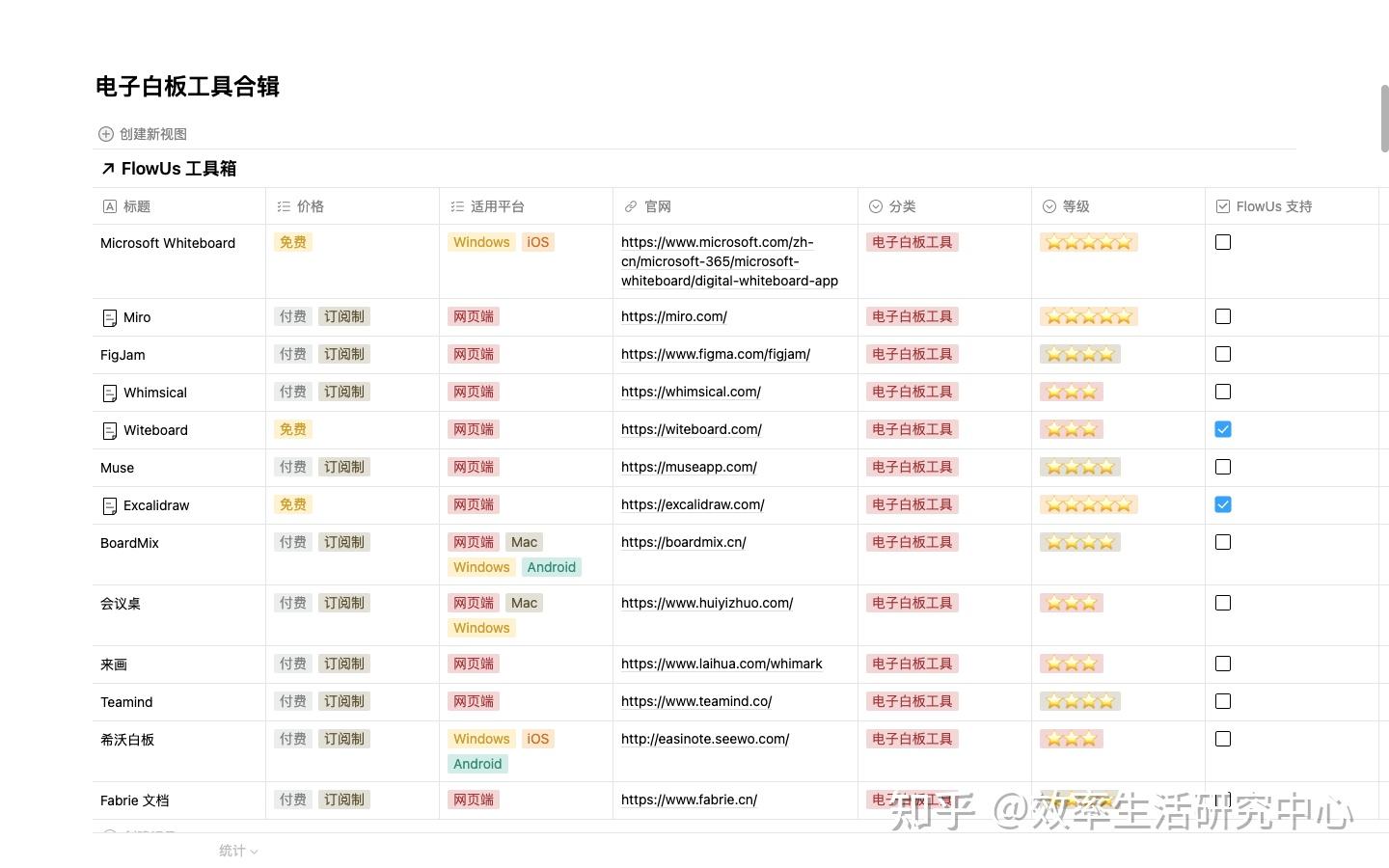
Task: Visit the teamind.co link
Action: point(696,701)
